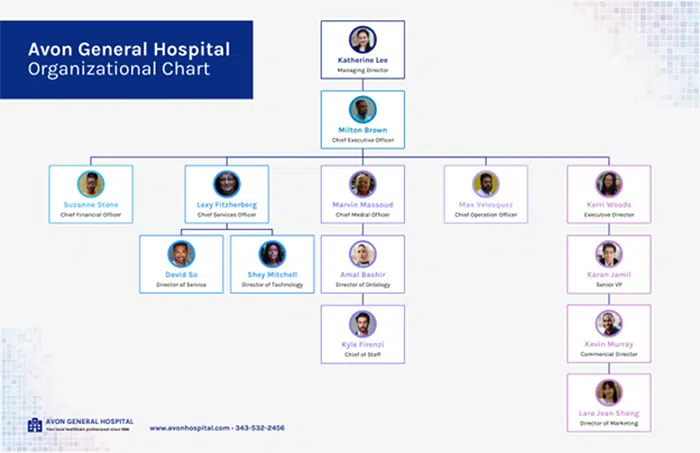Select the Lara Jean Shang name label
Screen dimensions: 700x453
pos(608,413)
